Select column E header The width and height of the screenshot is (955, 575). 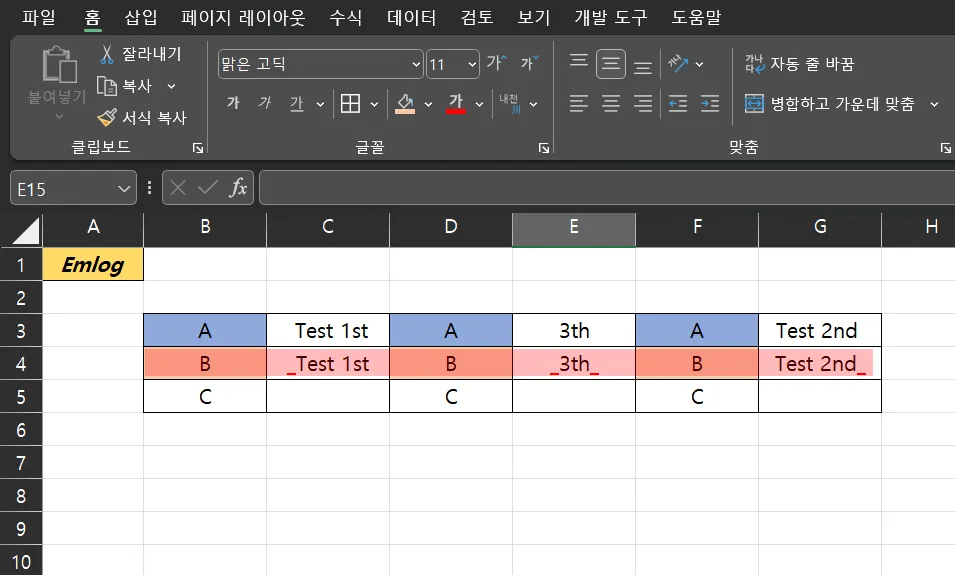574,229
